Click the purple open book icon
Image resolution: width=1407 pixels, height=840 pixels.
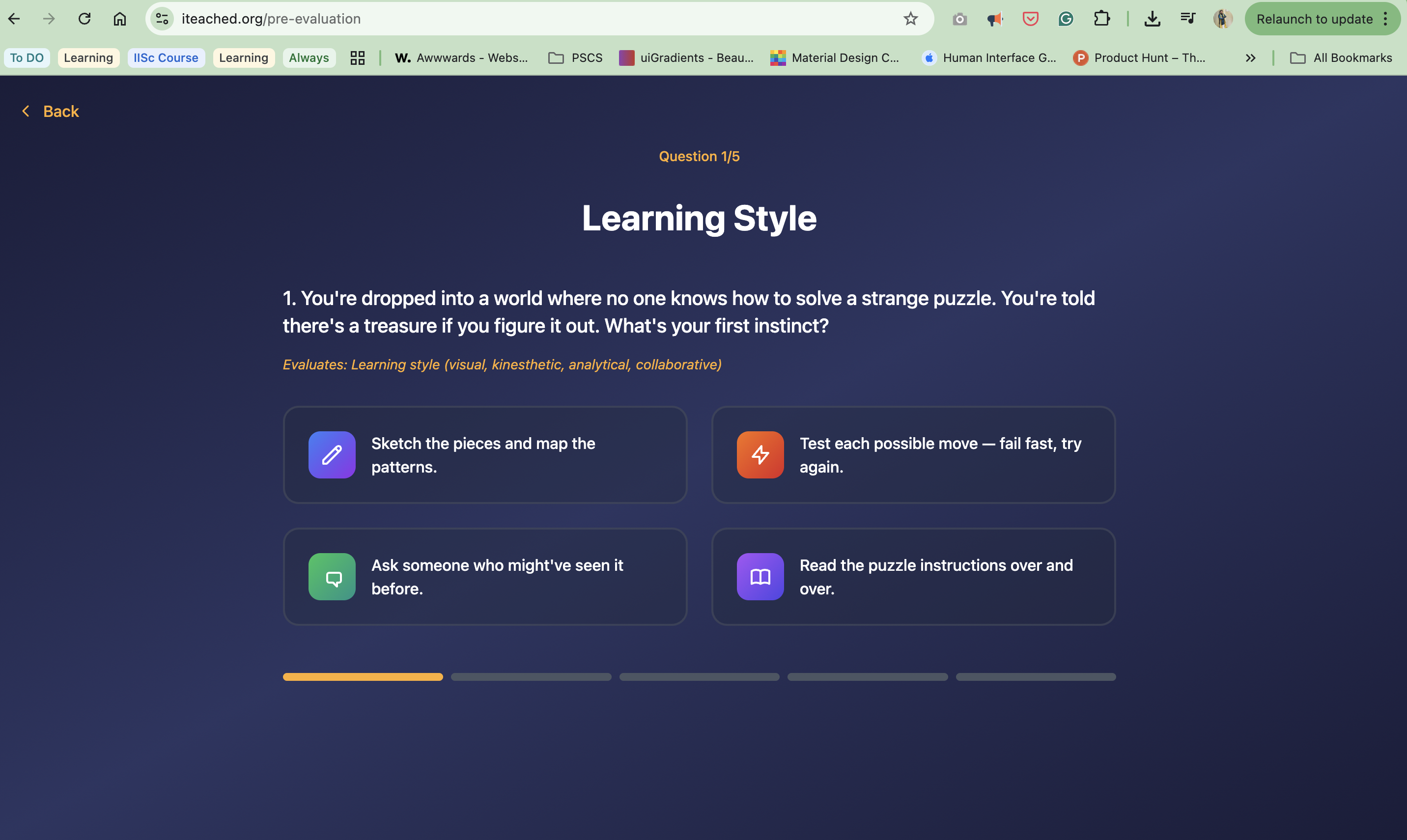pyautogui.click(x=760, y=576)
